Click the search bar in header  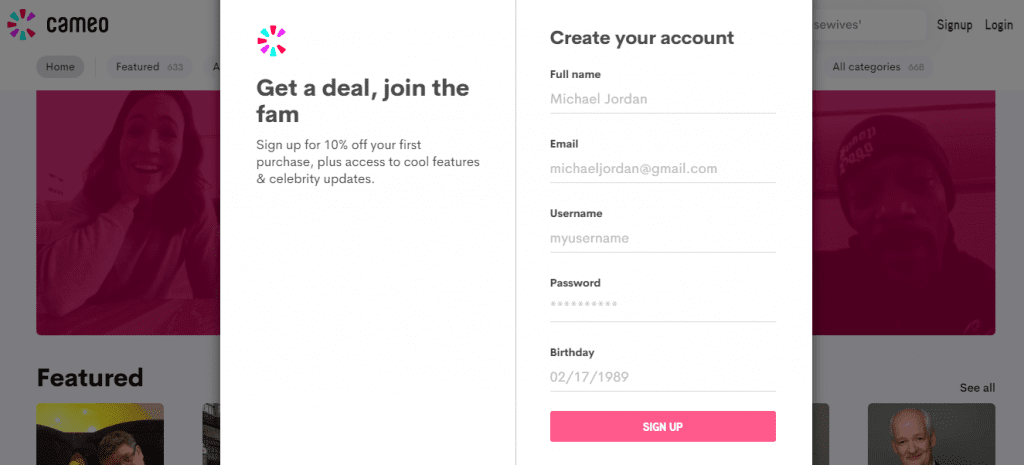[868, 25]
